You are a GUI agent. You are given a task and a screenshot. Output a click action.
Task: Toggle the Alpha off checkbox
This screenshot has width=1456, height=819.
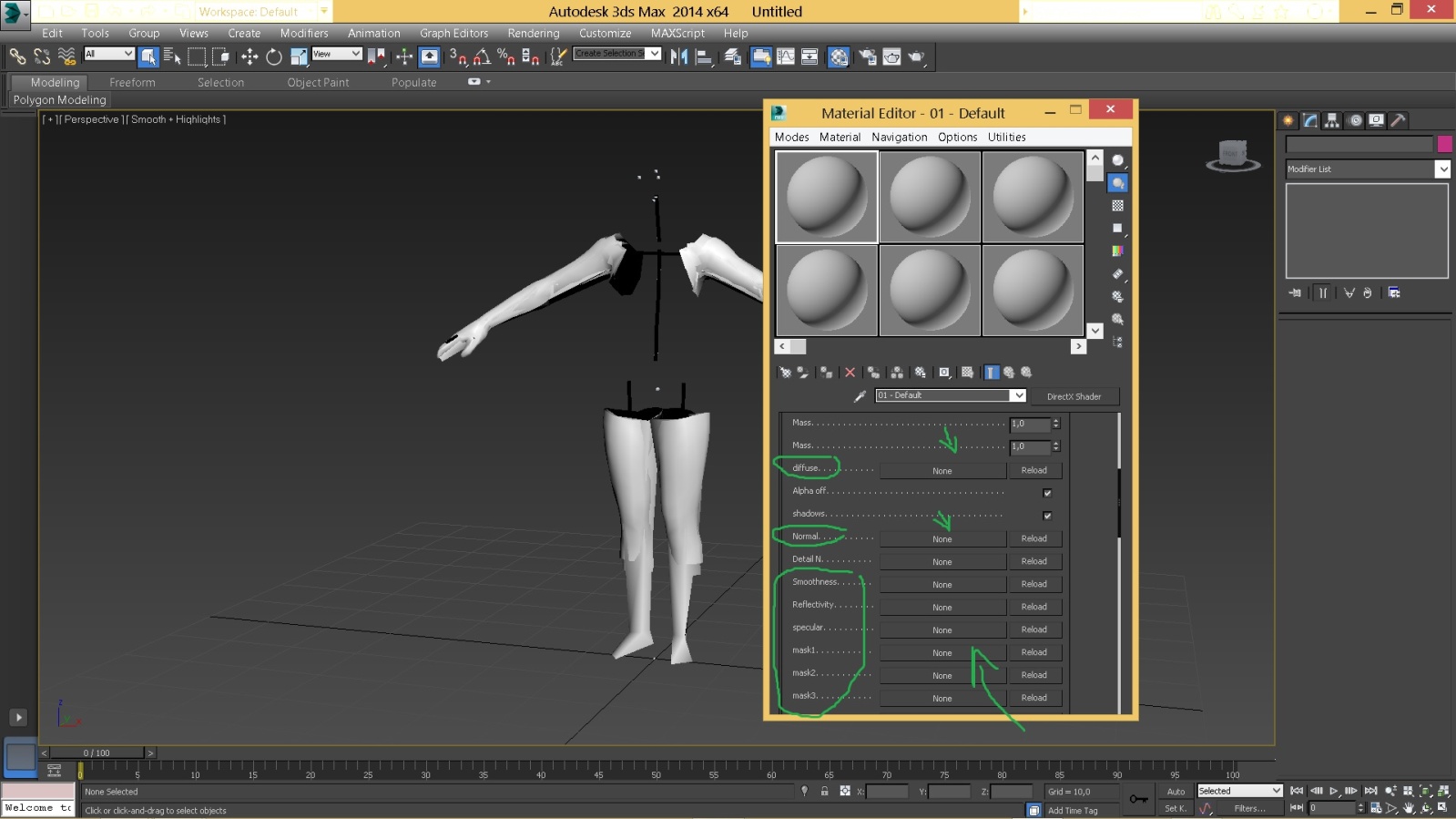(x=1047, y=493)
